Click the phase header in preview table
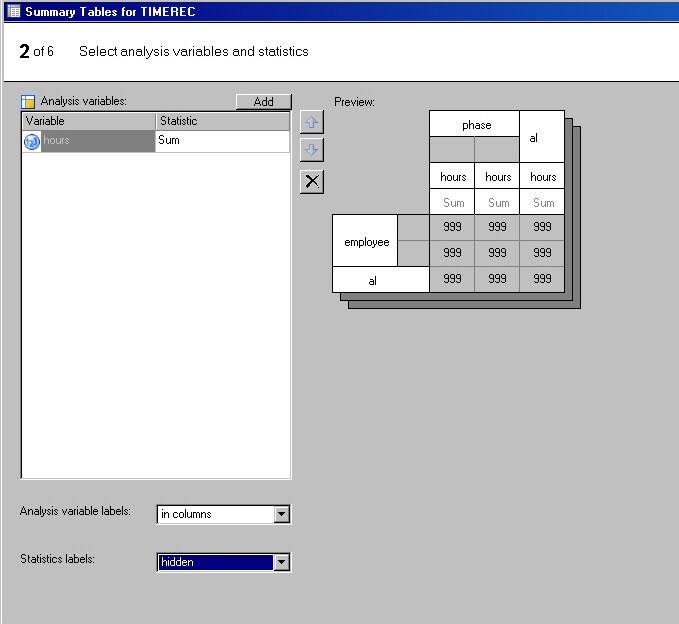The image size is (679, 624). tap(476, 125)
